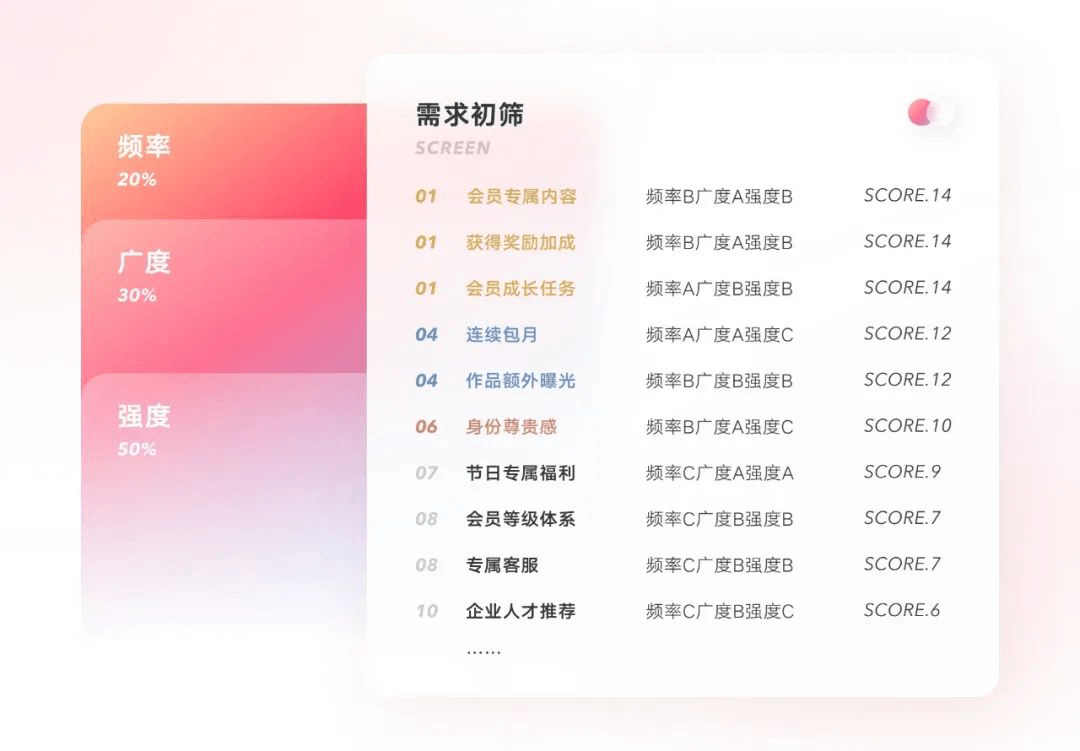The height and width of the screenshot is (751, 1080).
Task: Click 频率A广度B强度B for 会员成长任务
Action: point(719,289)
